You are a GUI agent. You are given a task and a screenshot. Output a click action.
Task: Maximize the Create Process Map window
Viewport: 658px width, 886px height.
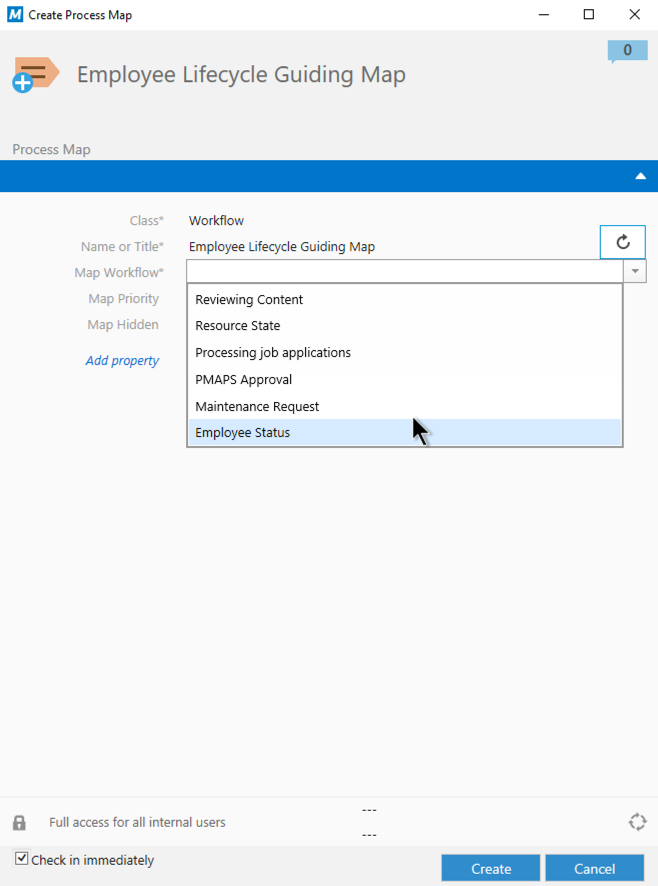(588, 15)
